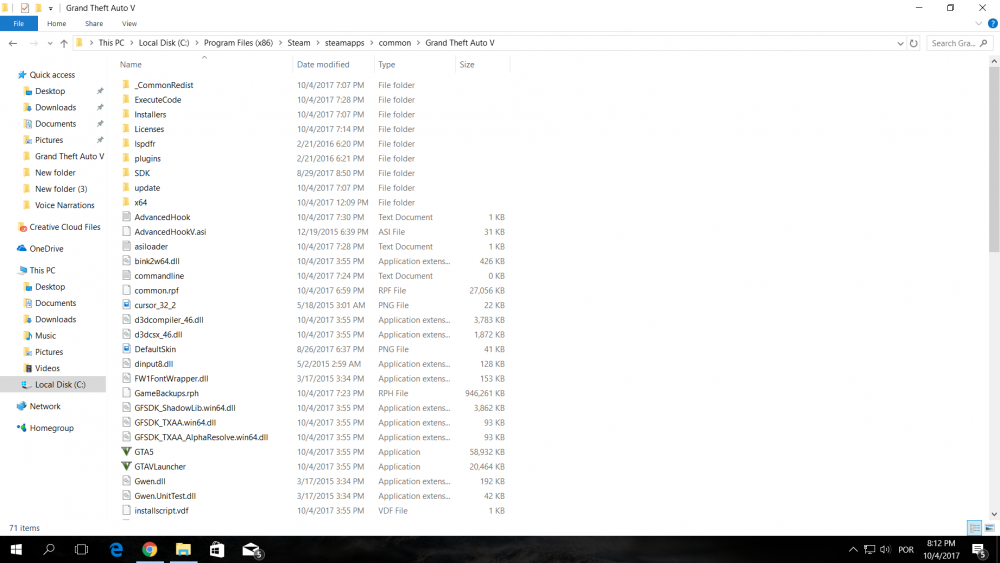Viewport: 1000px width, 563px height.
Task: Select installscript.vdf file name
Action: 161,511
